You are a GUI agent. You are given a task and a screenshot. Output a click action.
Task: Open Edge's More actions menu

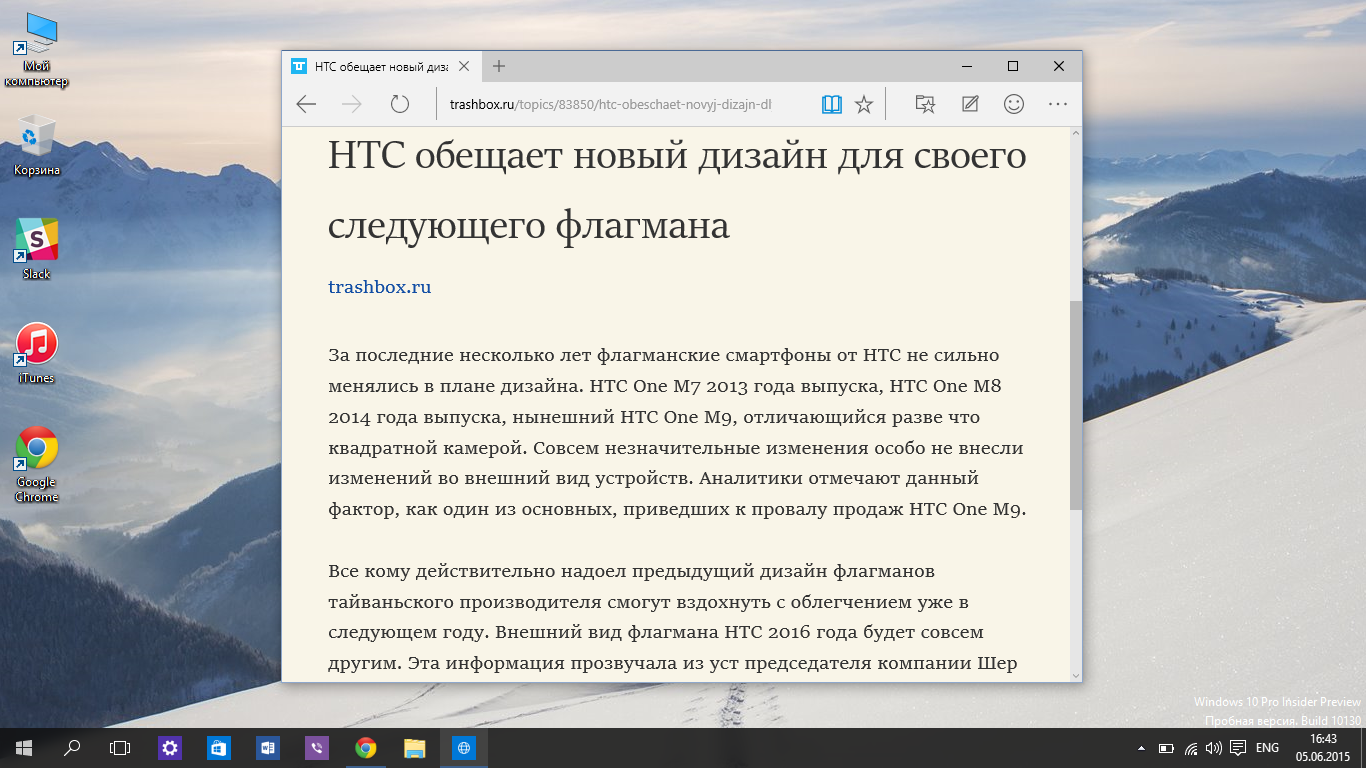1058,104
